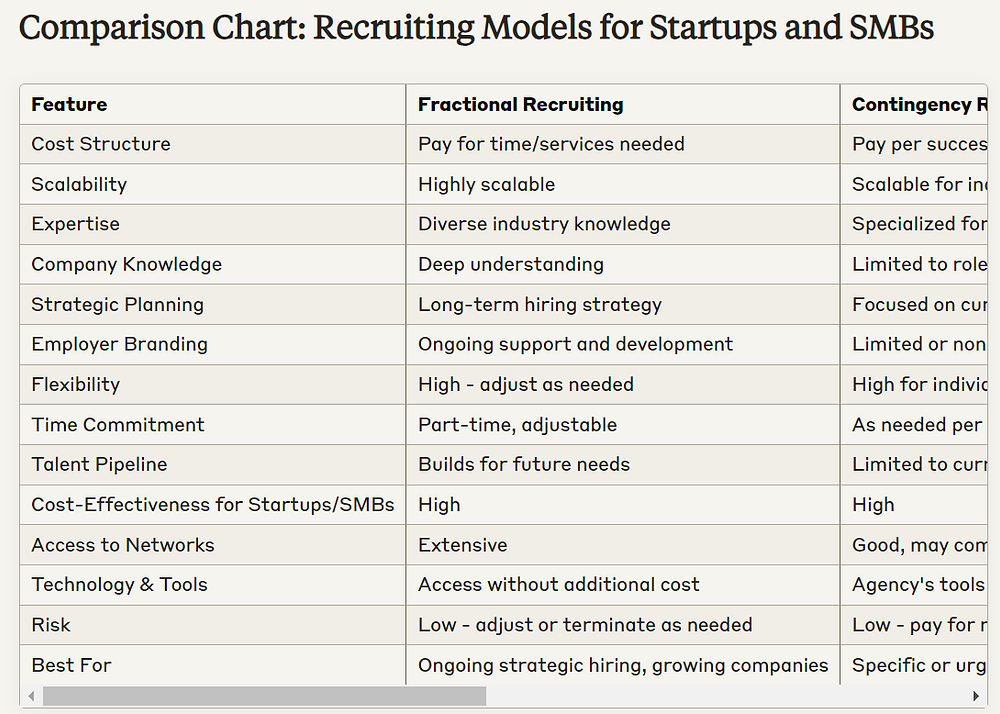This screenshot has height=714, width=1000.
Task: Select the Risk row label
Action: click(50, 624)
